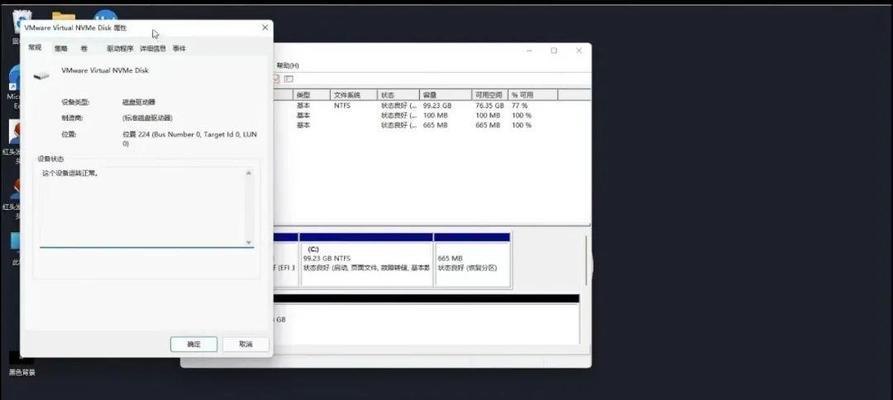Sort by the 文件系统 column header
The width and height of the screenshot is (893, 400).
click(x=354, y=95)
